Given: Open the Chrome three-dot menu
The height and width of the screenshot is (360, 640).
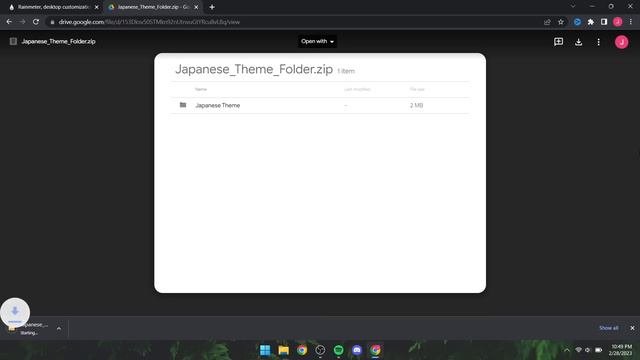Looking at the screenshot, I should click(631, 22).
